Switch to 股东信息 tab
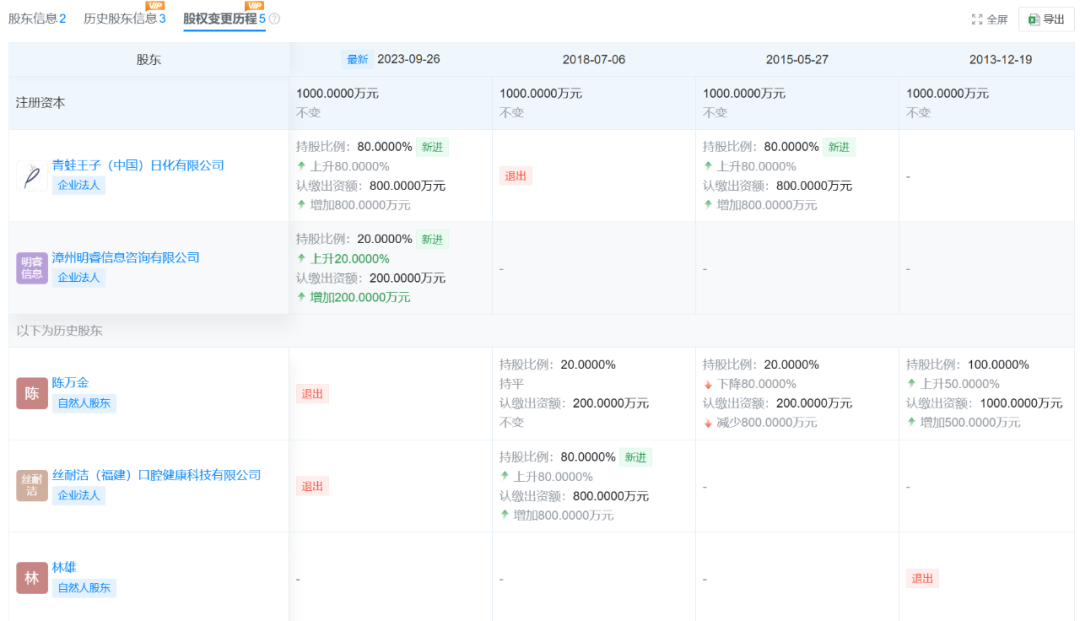The height and width of the screenshot is (621, 1080). click(x=37, y=19)
